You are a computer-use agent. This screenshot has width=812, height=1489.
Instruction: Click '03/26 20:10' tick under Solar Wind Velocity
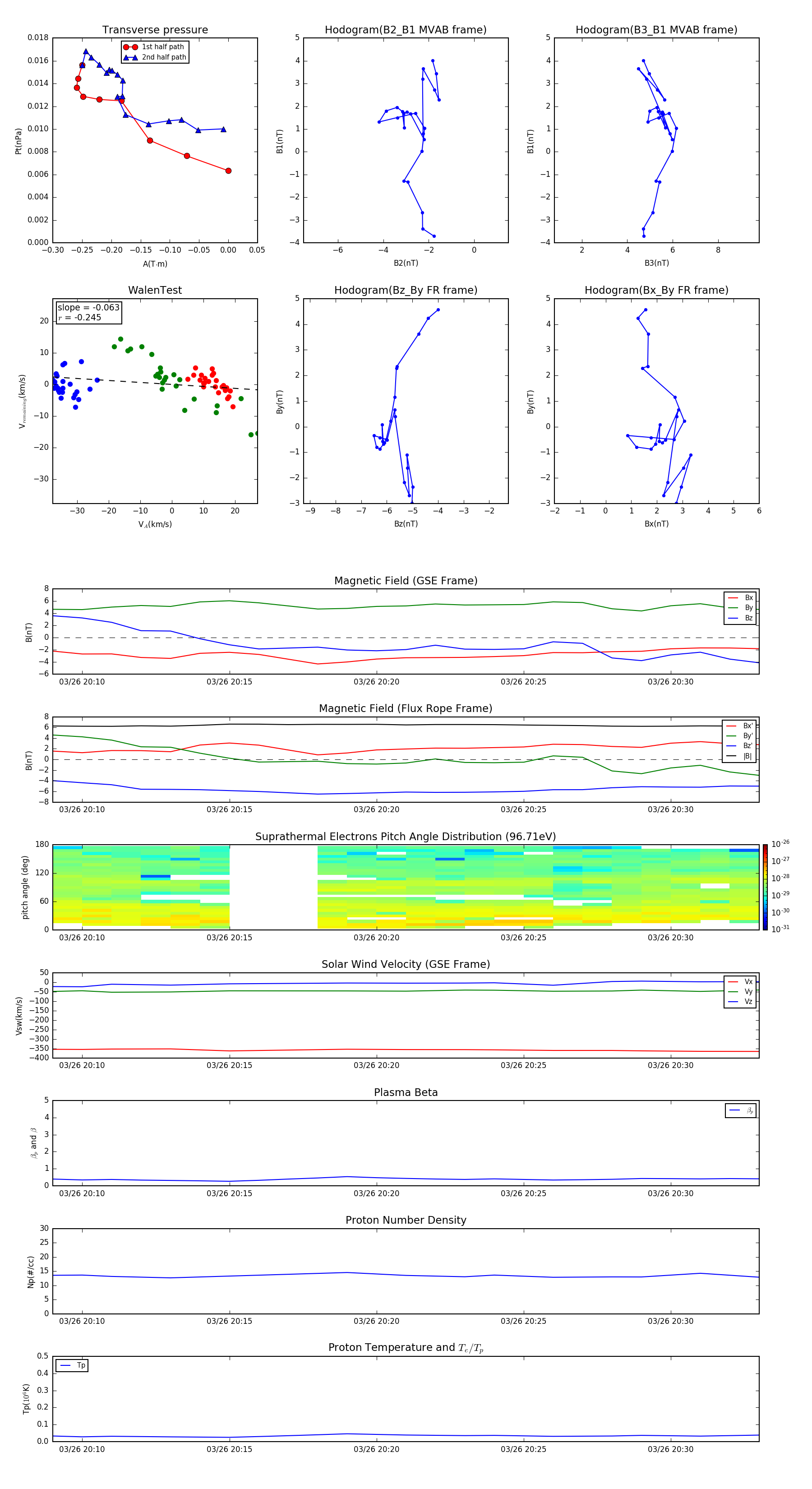82,1066
